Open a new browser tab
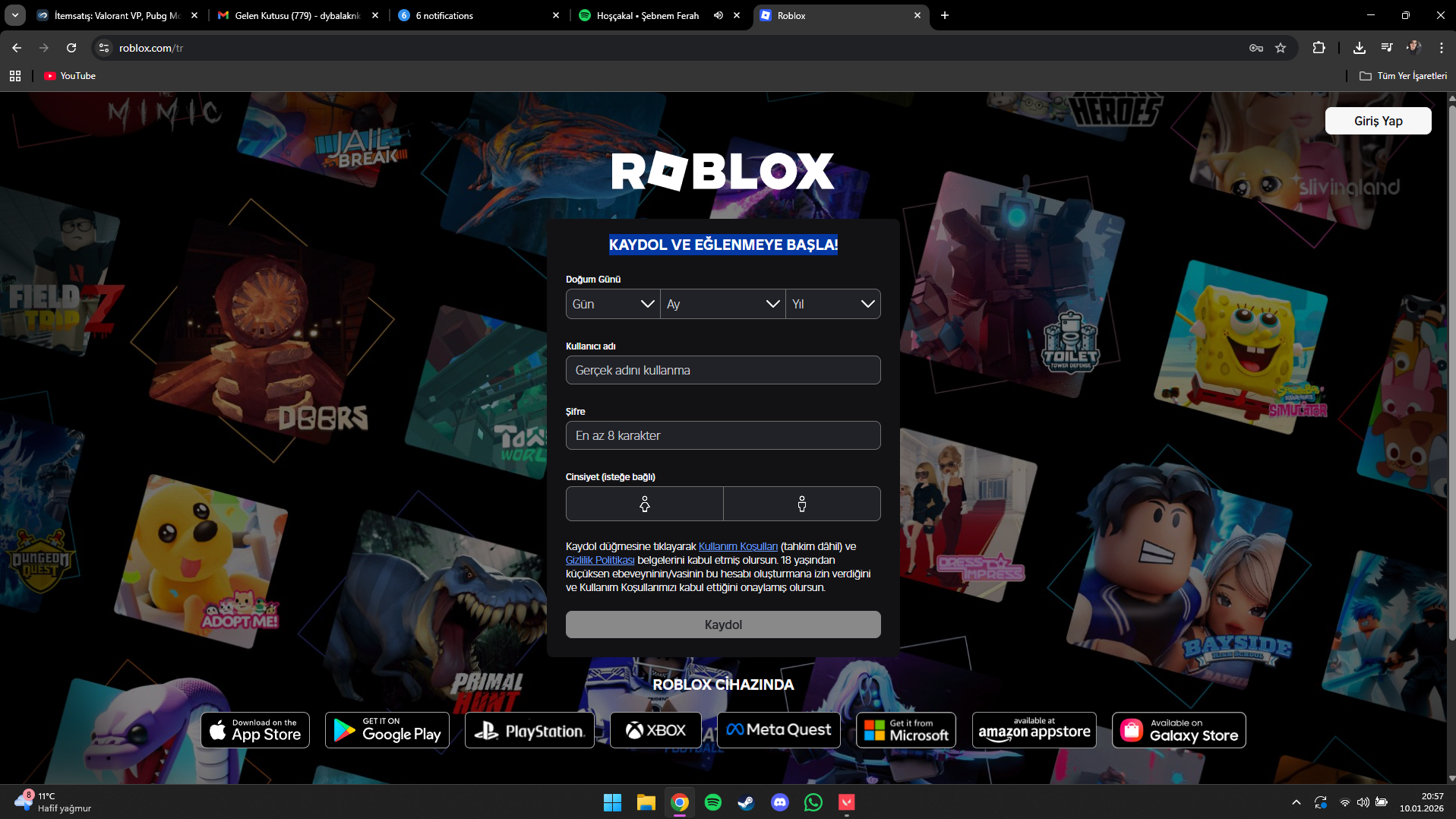The image size is (1456, 819). (x=945, y=15)
